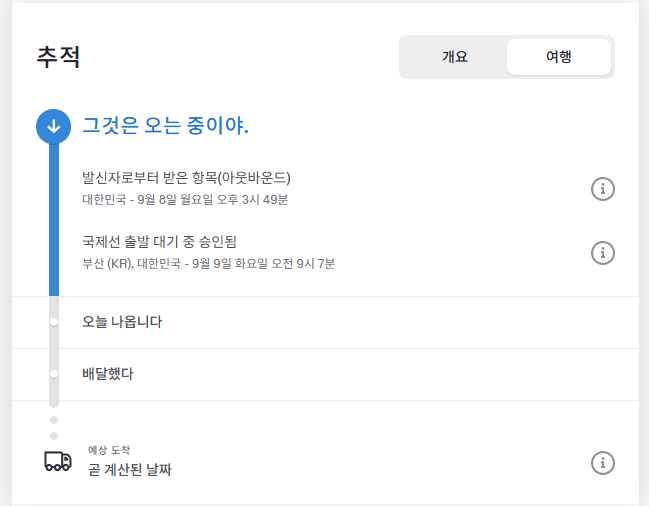Click the blue timeline progress bar
Viewport: 649px width, 506px height.
coord(54,220)
